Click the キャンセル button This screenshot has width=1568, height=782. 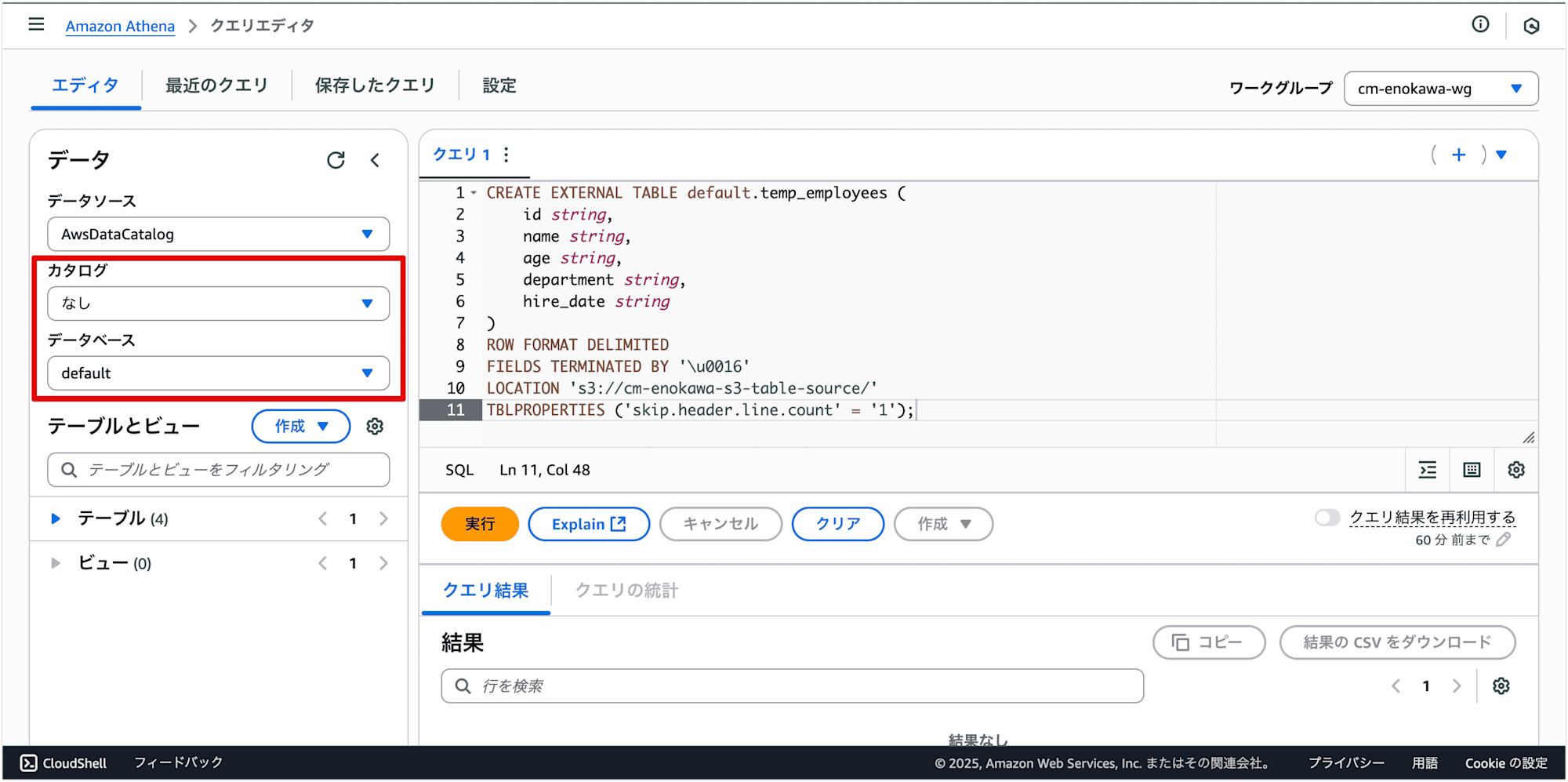tap(720, 524)
